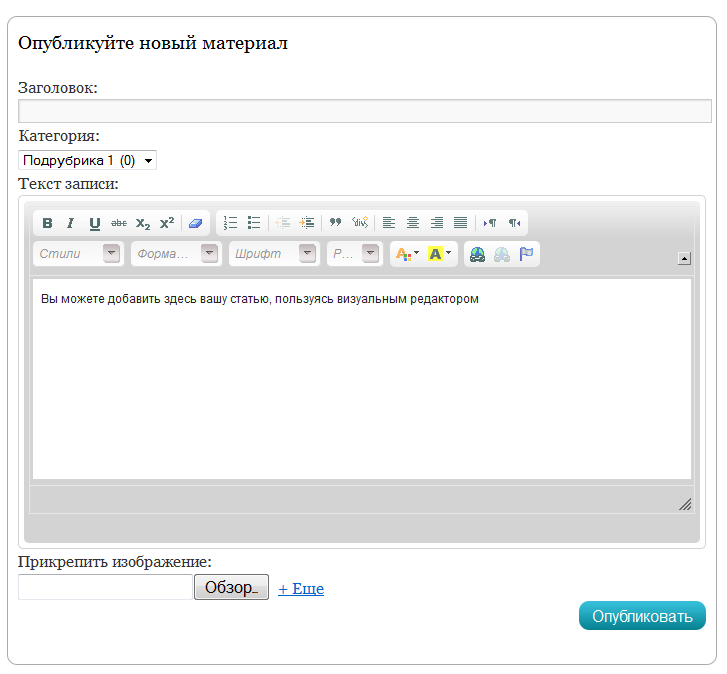Click the remove format eraser icon
Viewport: 727px width, 674px height.
[195, 223]
